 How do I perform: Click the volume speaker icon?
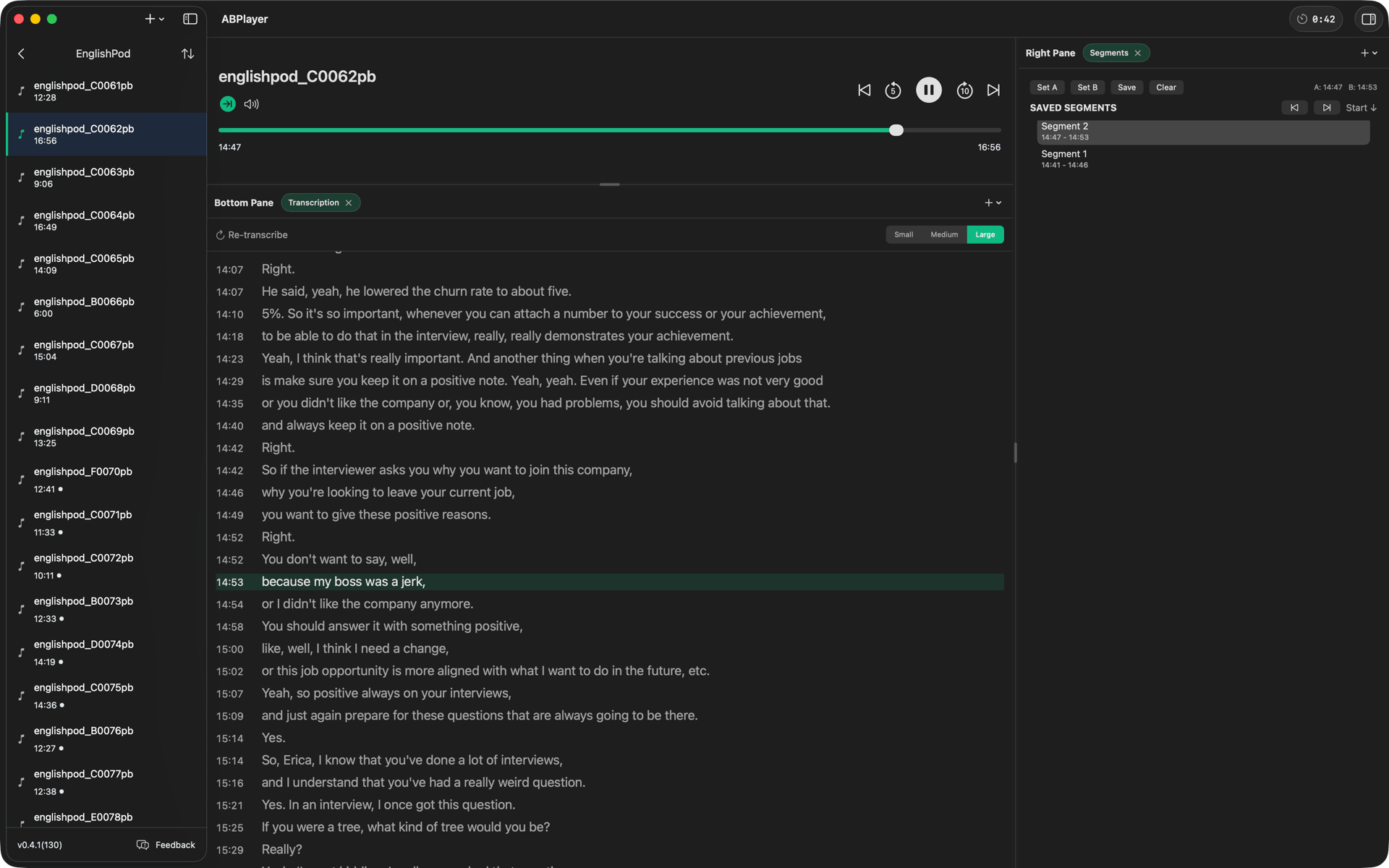pyautogui.click(x=251, y=104)
